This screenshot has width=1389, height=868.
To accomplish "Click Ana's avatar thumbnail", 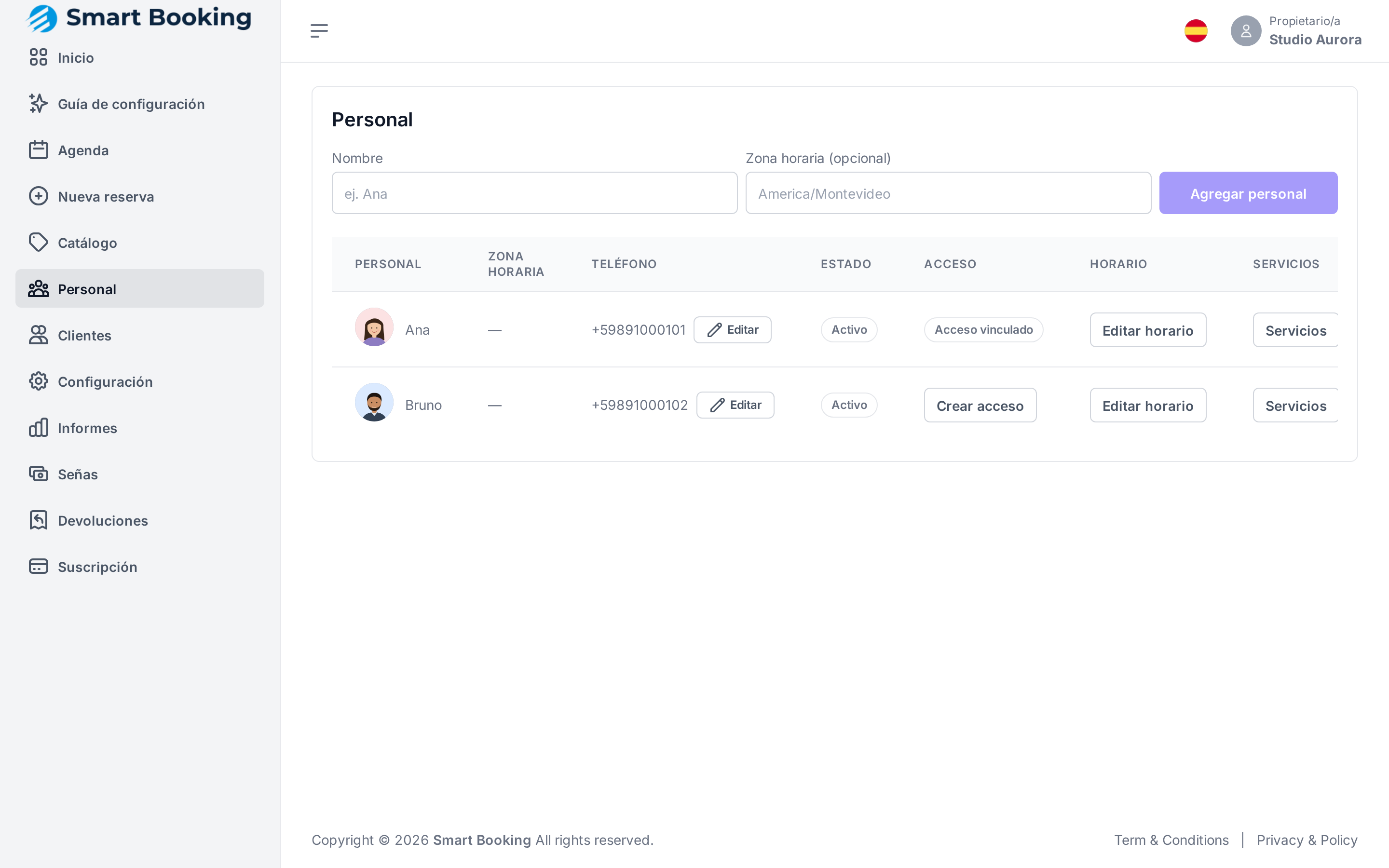I will coord(374,327).
